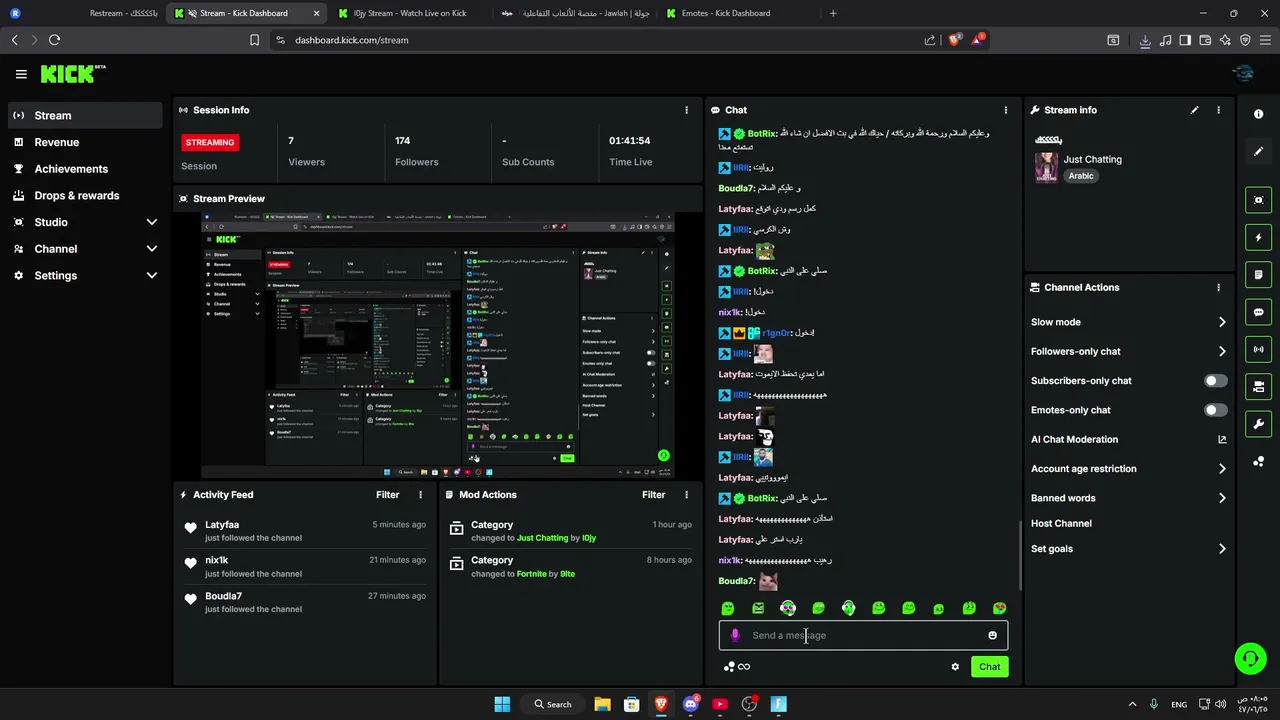
Task: Click the Brave Leo AI sparkle icon
Action: click(x=1225, y=40)
